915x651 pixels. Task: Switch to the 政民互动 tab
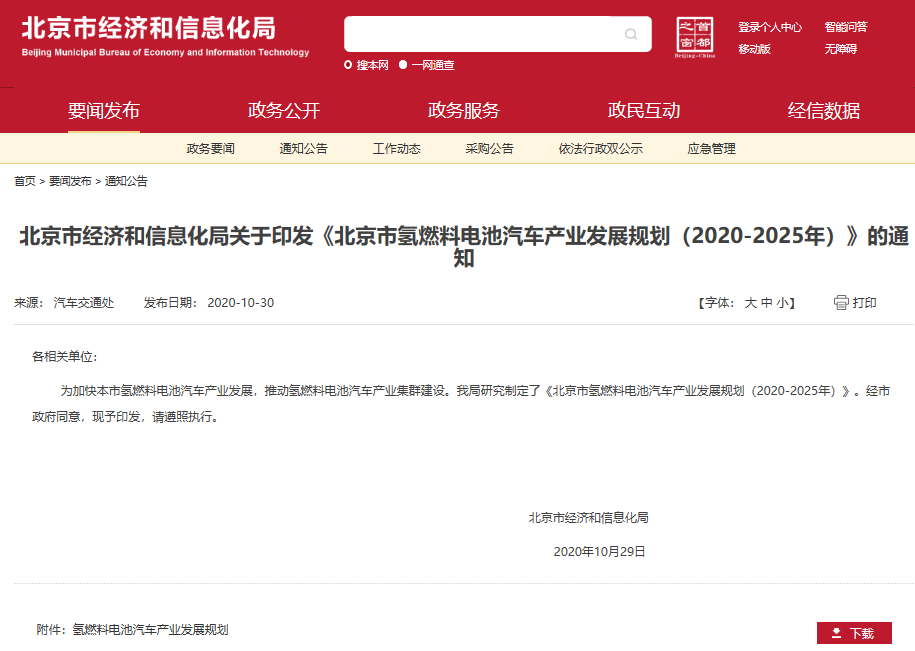pyautogui.click(x=645, y=111)
